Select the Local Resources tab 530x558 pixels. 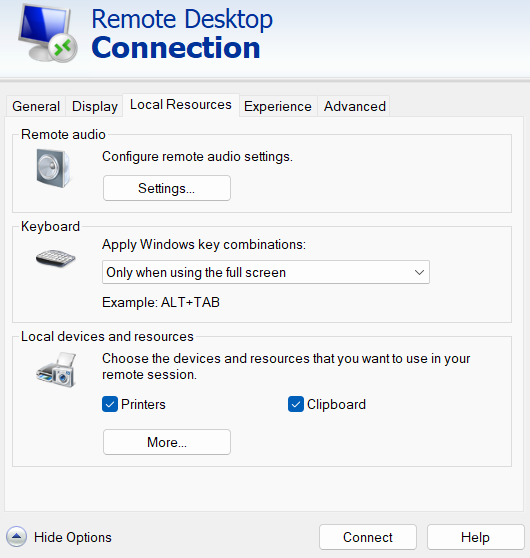181,105
